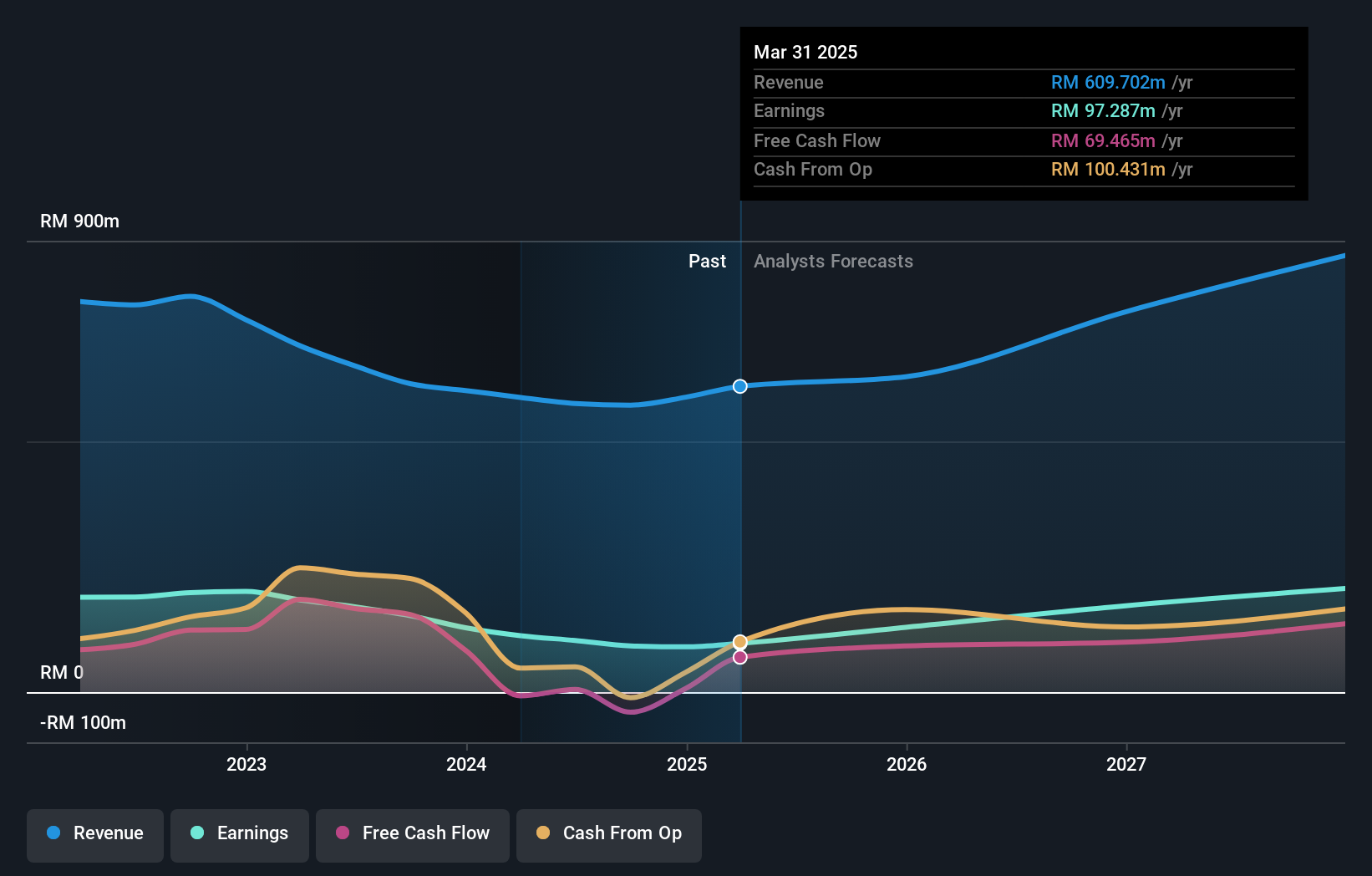Click the RM 0 y-axis label
The width and height of the screenshot is (1372, 876).
[x=62, y=673]
